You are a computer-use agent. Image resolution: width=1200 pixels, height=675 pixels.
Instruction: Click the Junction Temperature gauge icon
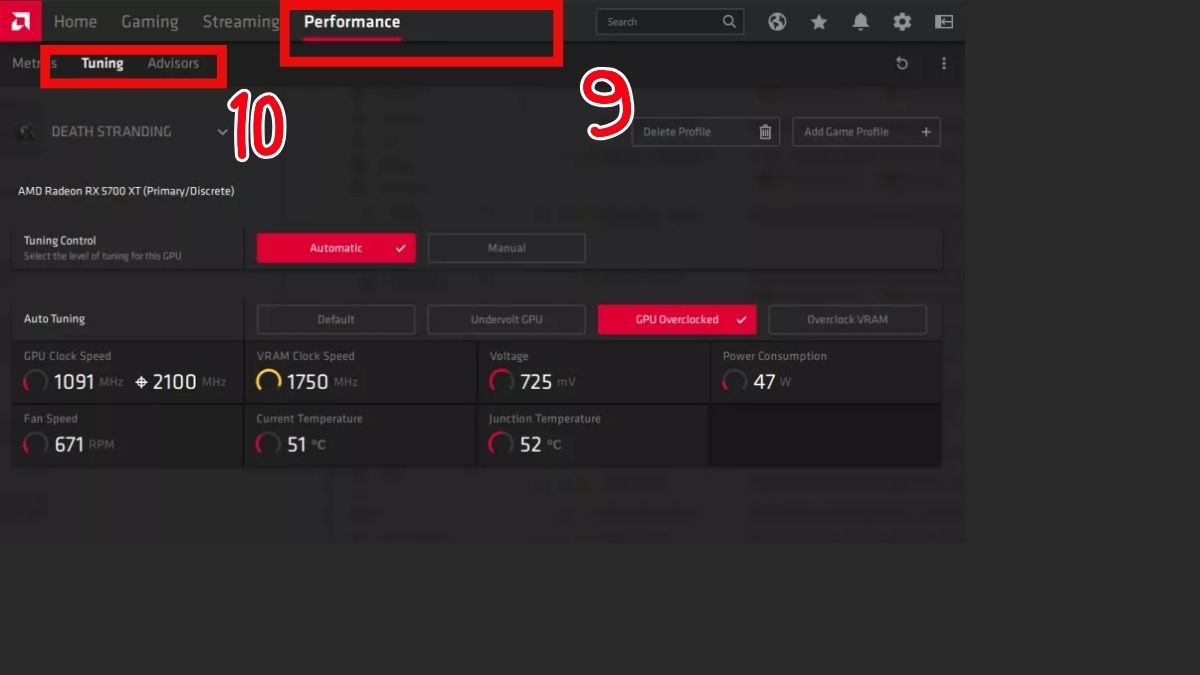[501, 444]
